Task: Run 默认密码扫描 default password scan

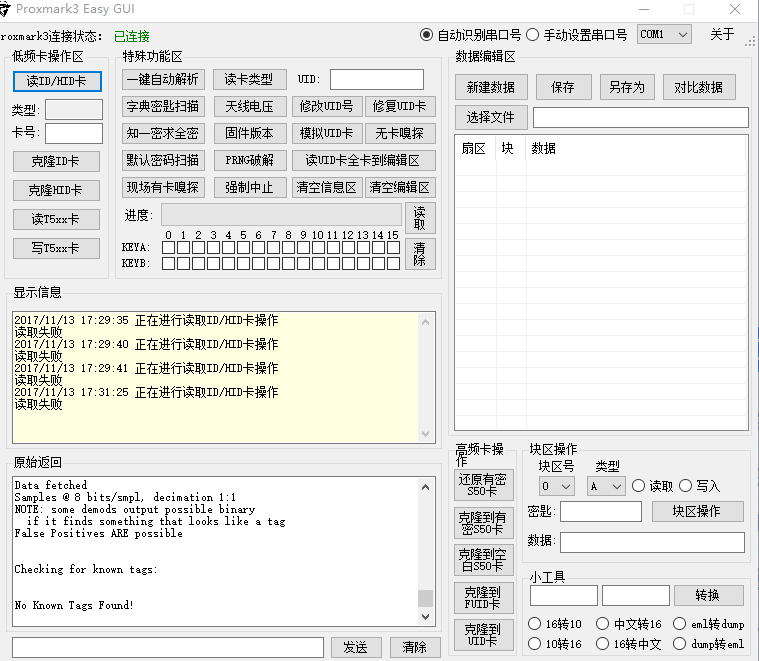Action: [163, 161]
